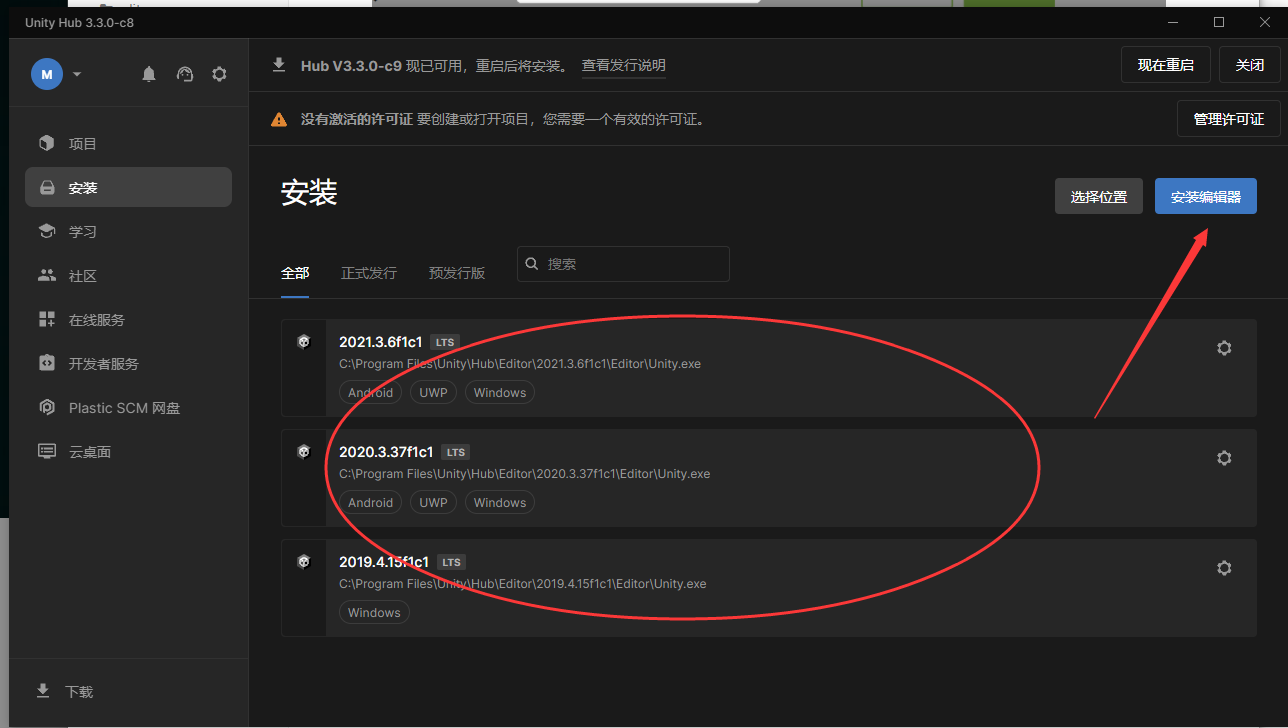Click the support headset icon
1288x728 pixels.
click(184, 74)
